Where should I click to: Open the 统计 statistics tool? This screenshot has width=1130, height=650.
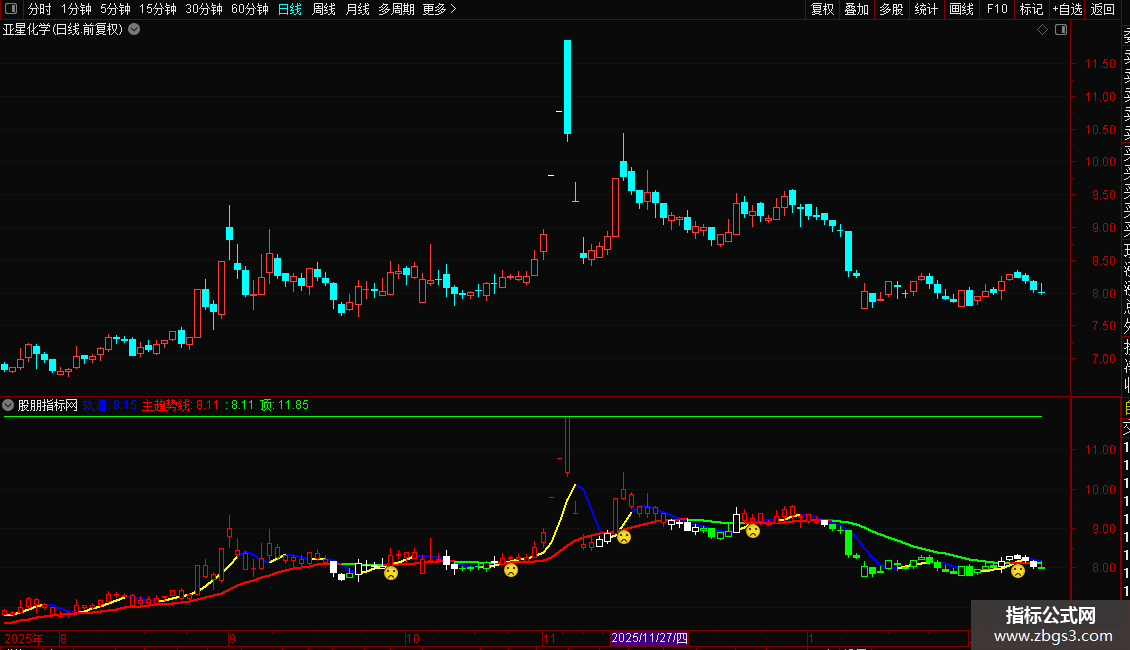point(926,9)
